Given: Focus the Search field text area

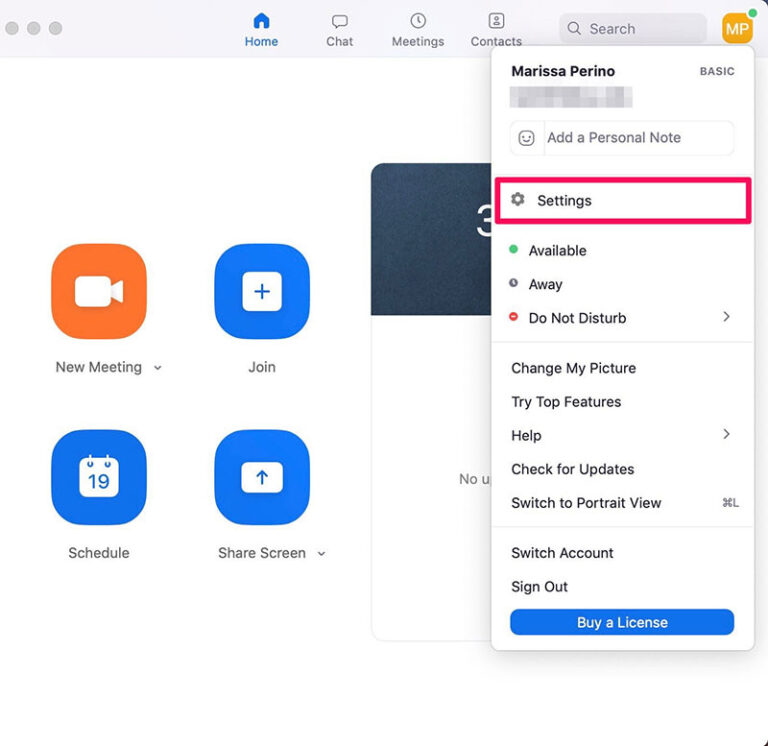Looking at the screenshot, I should click(x=633, y=28).
